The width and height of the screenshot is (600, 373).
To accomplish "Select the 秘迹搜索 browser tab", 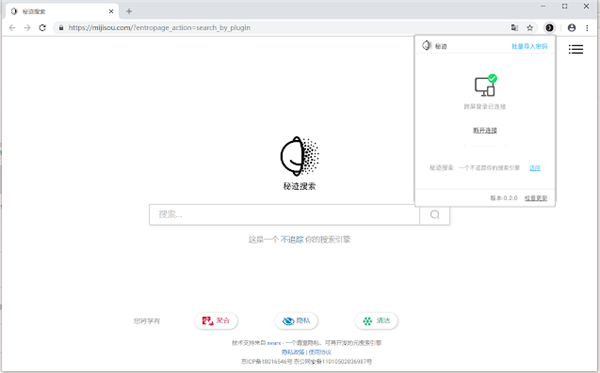I will (62, 11).
